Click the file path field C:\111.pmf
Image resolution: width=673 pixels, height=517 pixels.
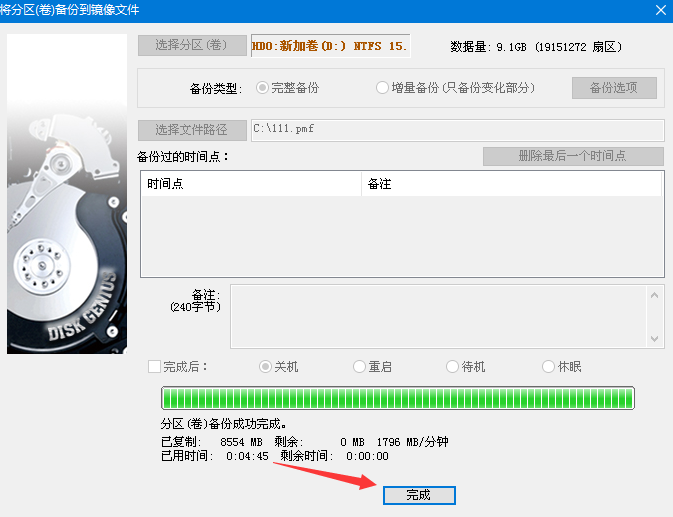458,130
